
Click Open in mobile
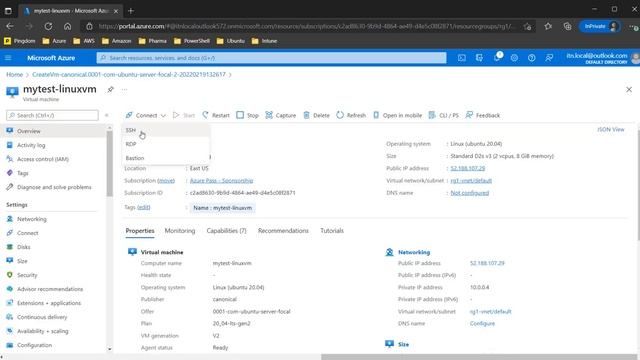[398, 115]
